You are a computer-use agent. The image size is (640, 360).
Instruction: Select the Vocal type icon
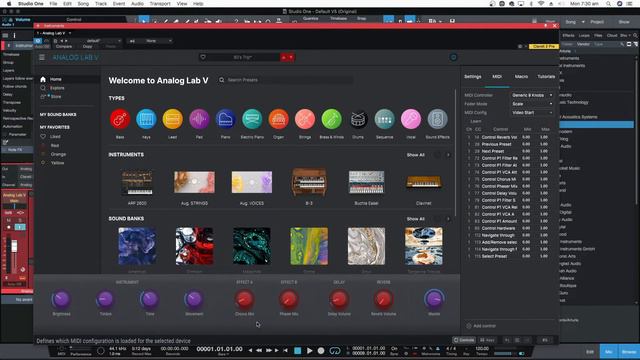click(411, 119)
